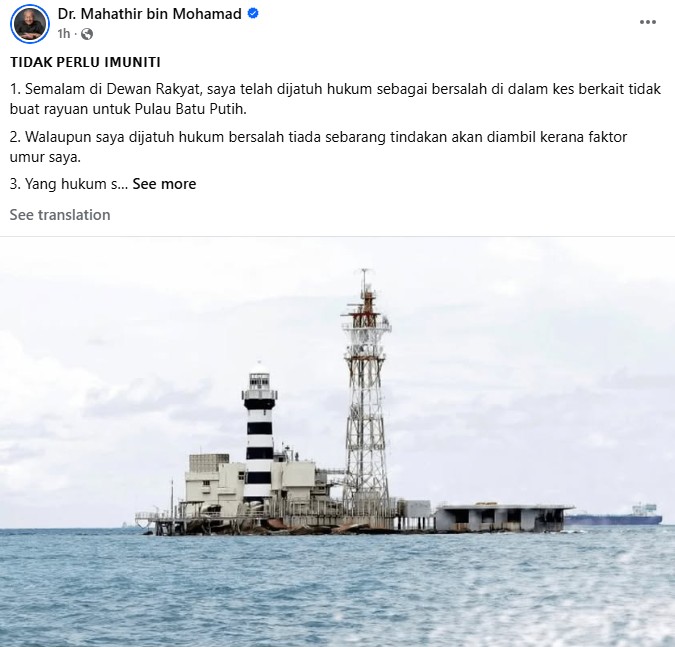Click the TIDAK PERLU IMUNITI heading
This screenshot has width=675, height=647.
[x=85, y=62]
